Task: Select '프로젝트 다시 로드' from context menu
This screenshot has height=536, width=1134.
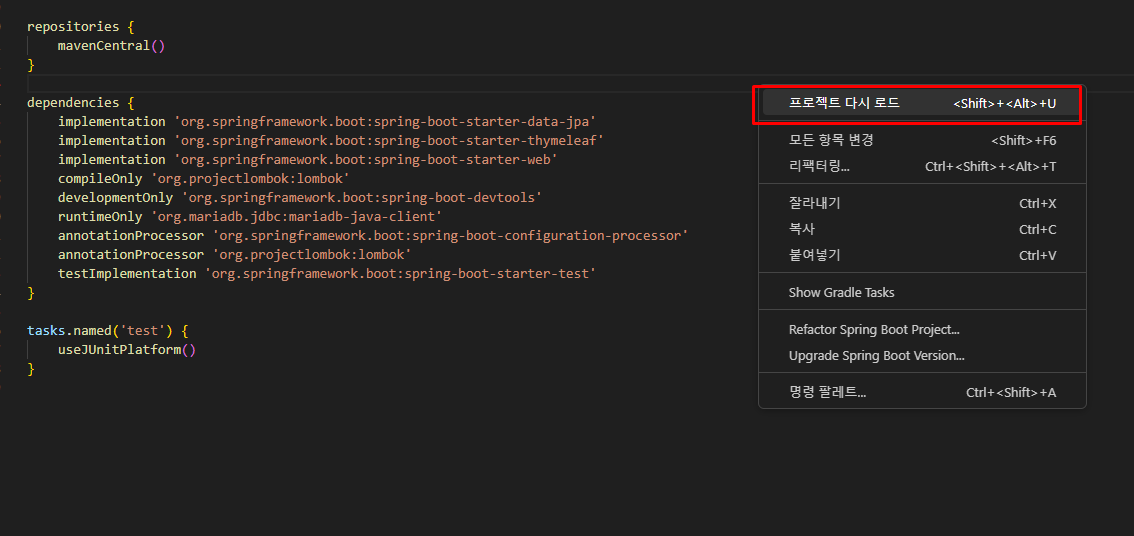Action: (x=922, y=103)
